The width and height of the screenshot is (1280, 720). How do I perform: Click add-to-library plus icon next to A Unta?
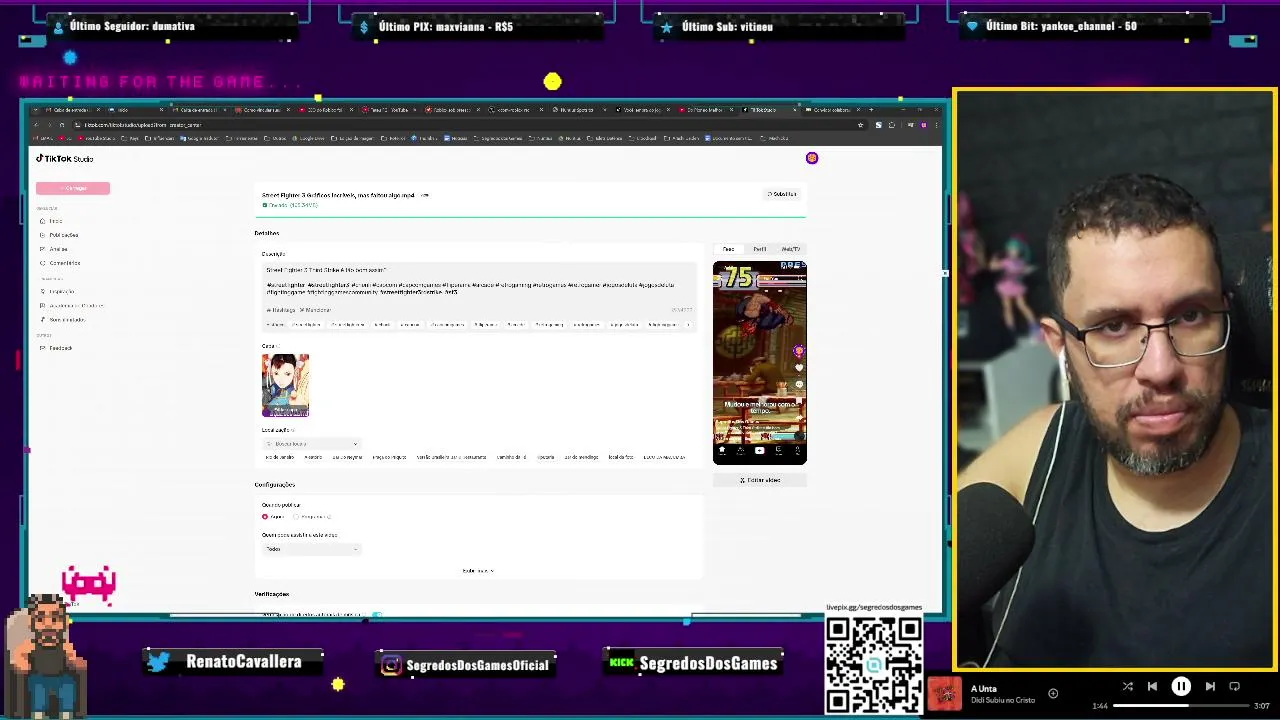click(x=1053, y=693)
